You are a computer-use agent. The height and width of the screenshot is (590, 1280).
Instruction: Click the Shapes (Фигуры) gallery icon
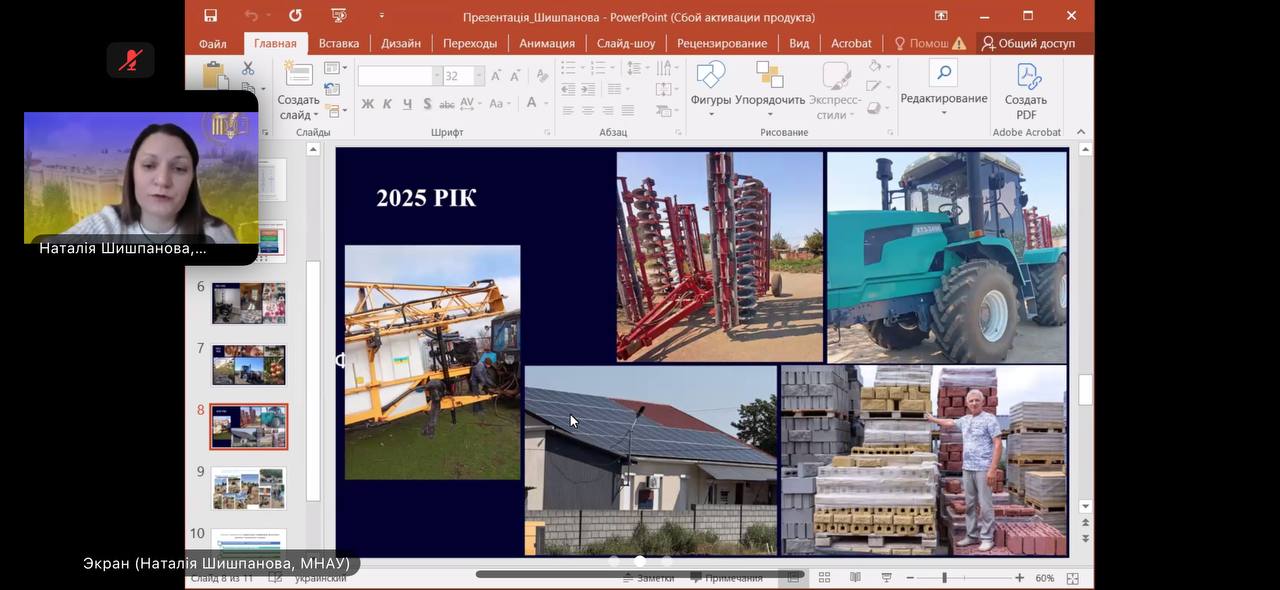coord(710,77)
